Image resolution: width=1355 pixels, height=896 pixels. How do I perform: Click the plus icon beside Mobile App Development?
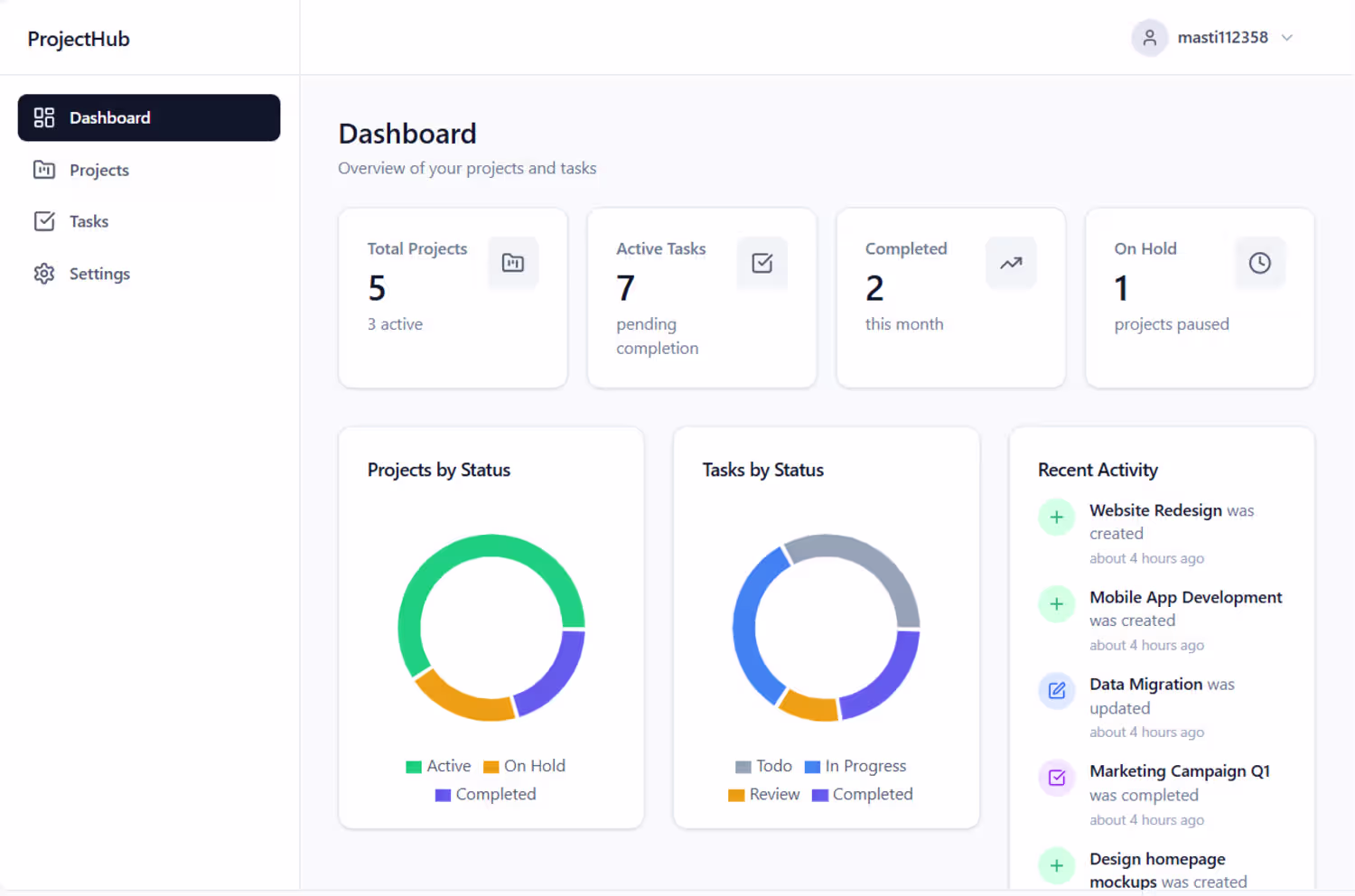coord(1057,604)
